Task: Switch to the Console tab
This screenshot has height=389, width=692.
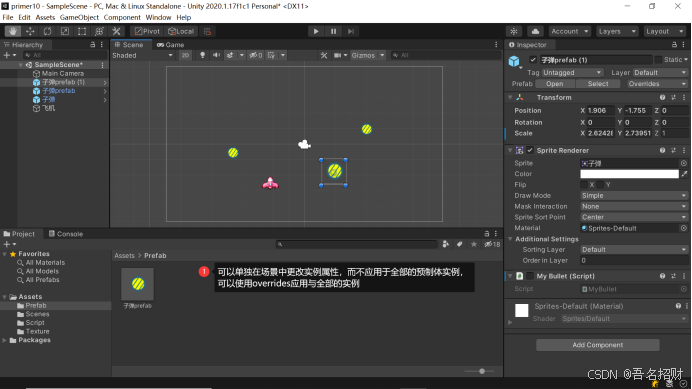Action: click(66, 234)
